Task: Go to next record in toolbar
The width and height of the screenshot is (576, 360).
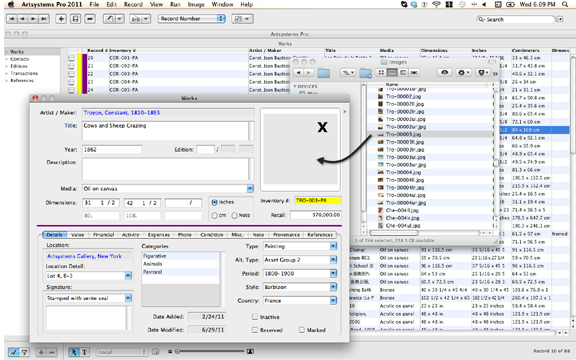Action: 33,19
